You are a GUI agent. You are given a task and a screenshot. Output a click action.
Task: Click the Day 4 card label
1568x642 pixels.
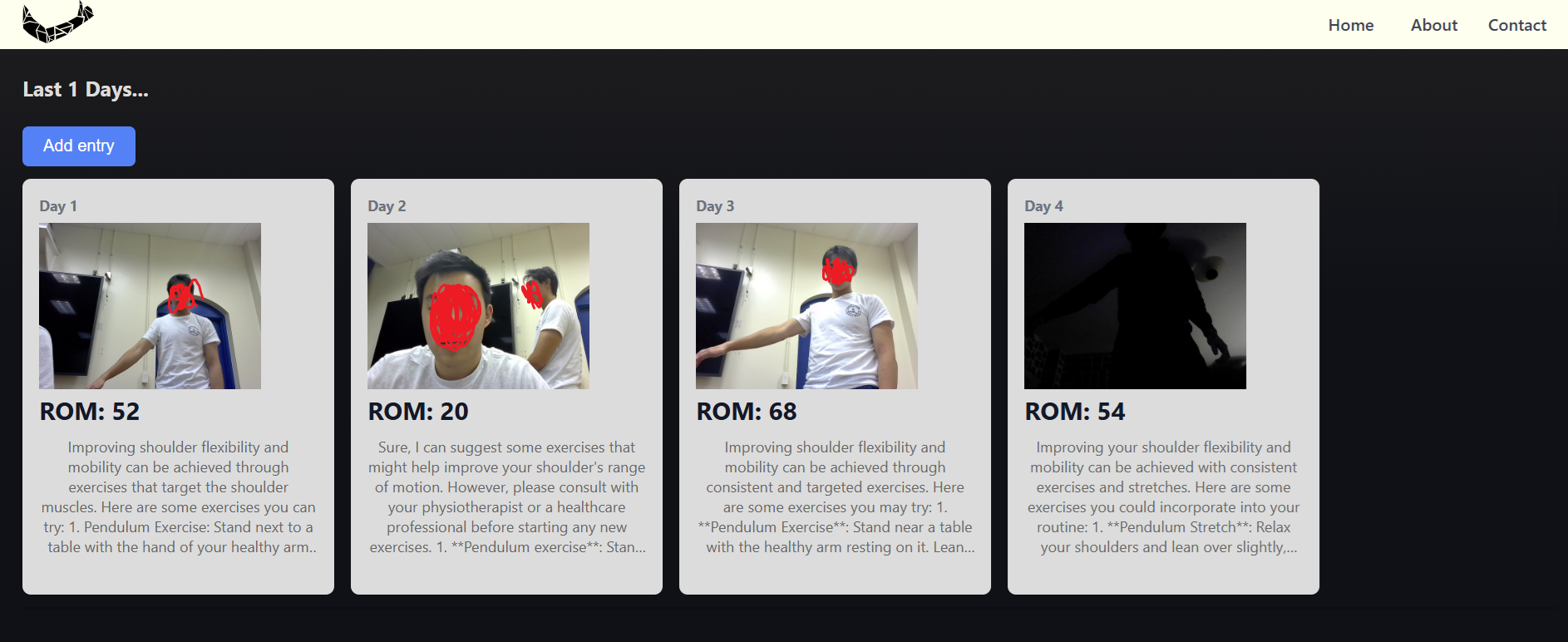(x=1043, y=206)
